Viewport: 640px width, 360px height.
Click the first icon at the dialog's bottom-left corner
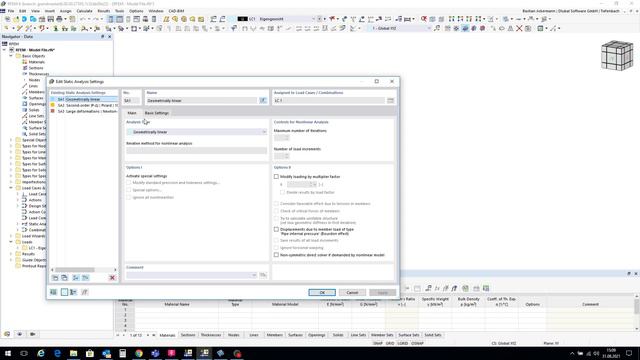click(53, 292)
